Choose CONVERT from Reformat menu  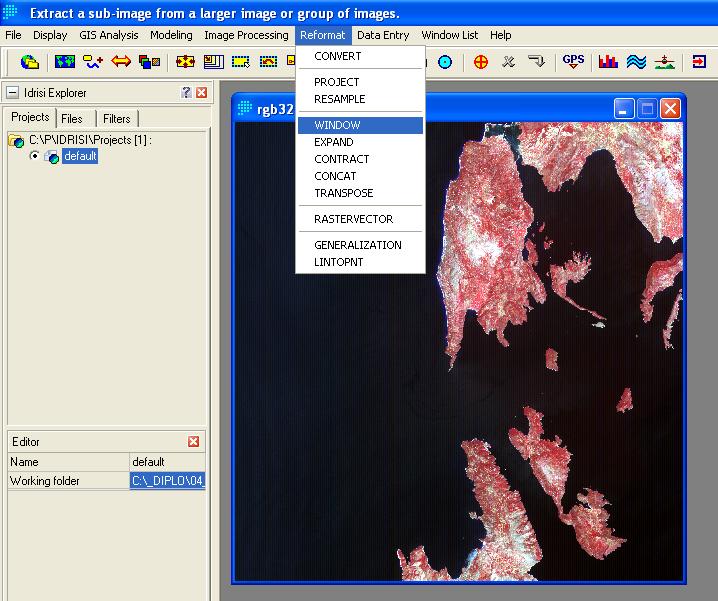coord(360,56)
